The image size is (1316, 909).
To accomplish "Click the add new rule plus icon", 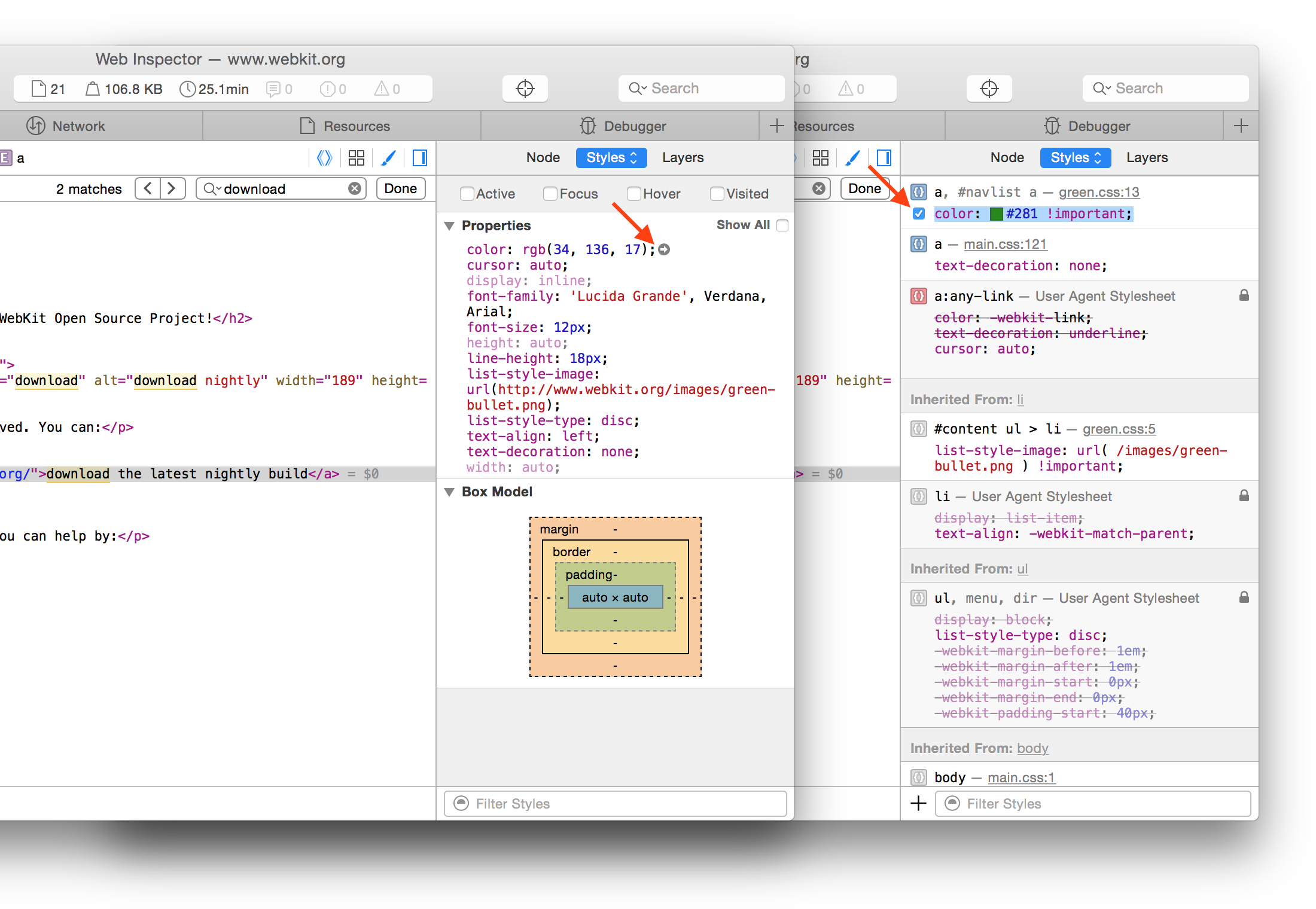I will [x=918, y=803].
